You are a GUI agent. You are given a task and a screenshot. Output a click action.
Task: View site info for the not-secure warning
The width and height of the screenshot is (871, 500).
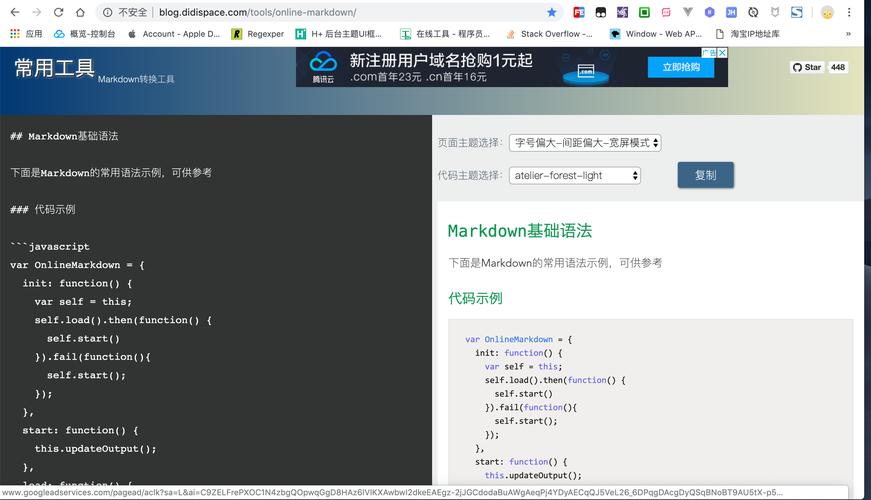point(126,12)
